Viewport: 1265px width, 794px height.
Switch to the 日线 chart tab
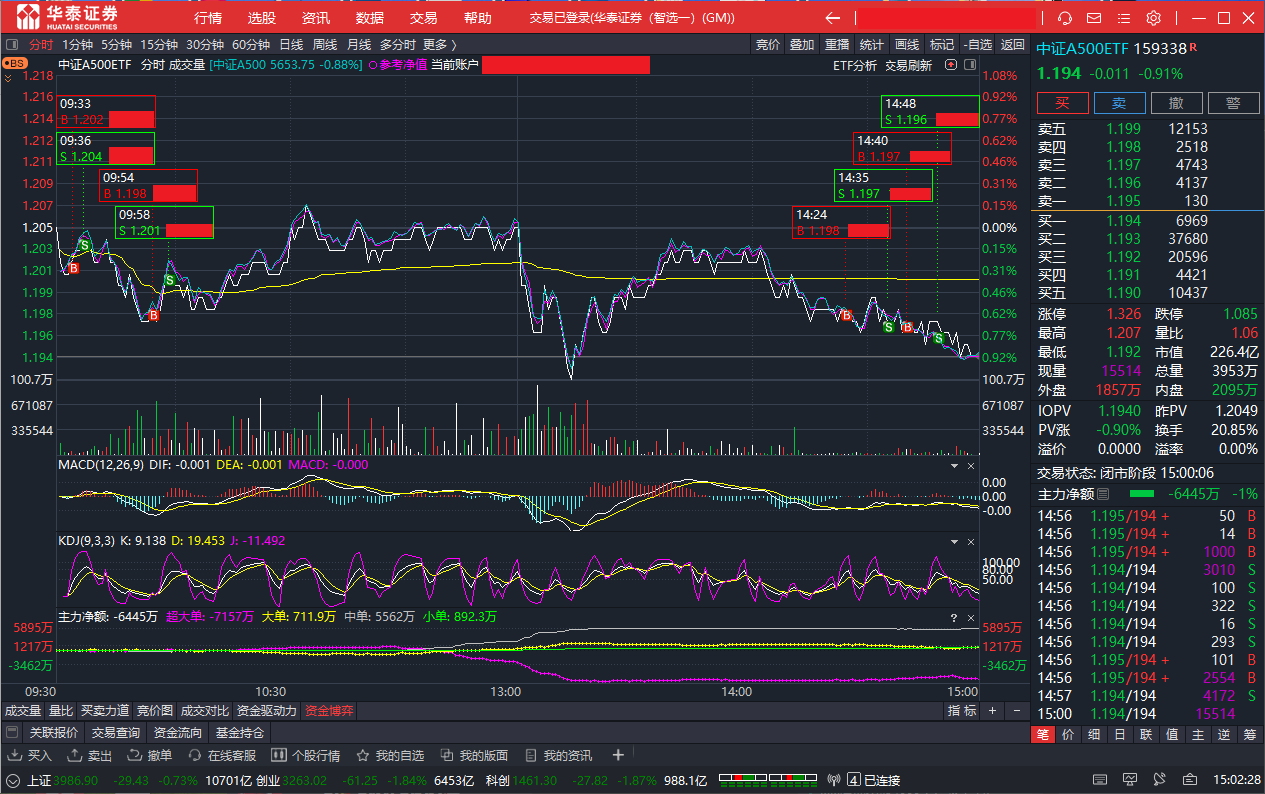click(291, 44)
